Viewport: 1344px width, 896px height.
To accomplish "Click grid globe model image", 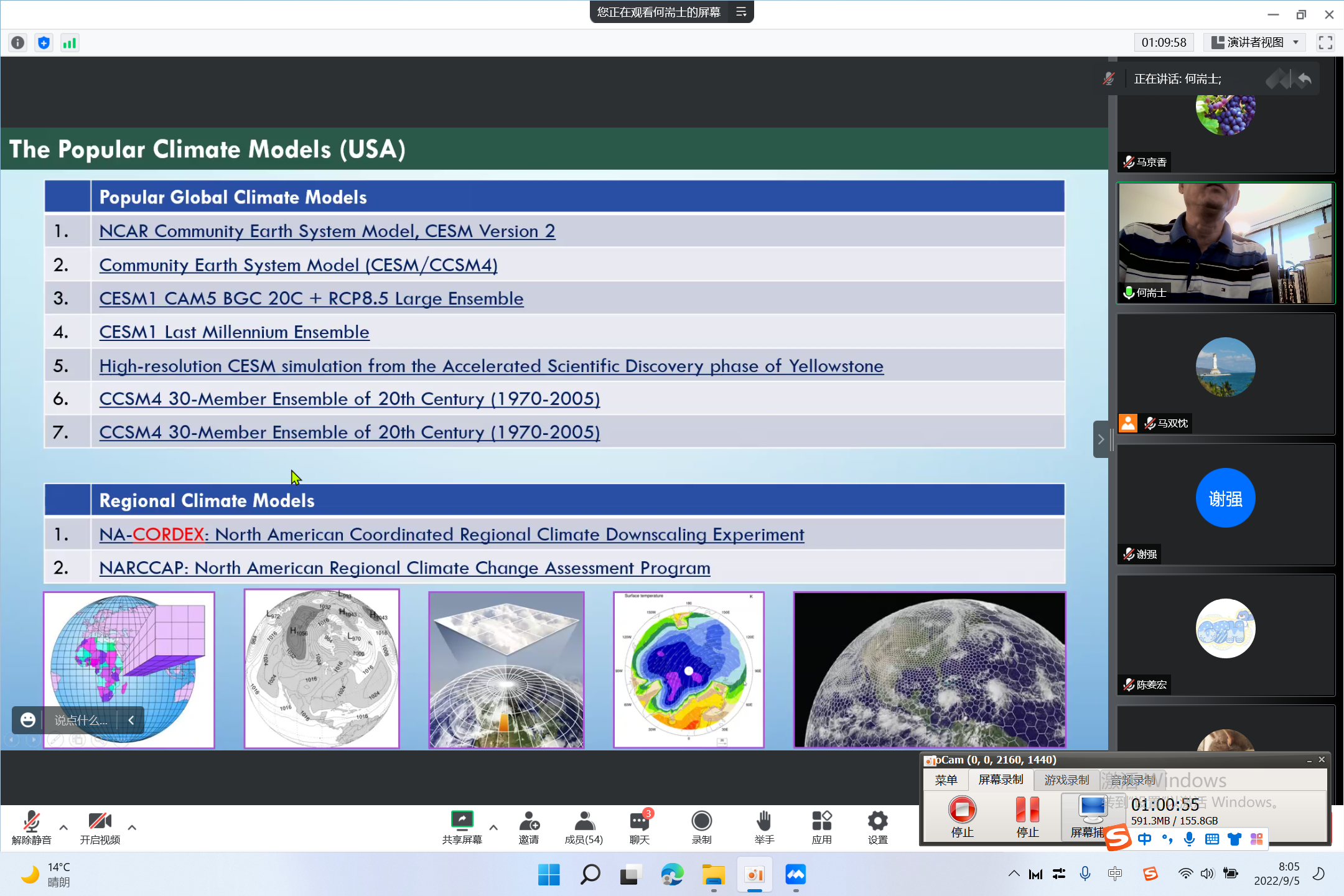I will tap(129, 670).
